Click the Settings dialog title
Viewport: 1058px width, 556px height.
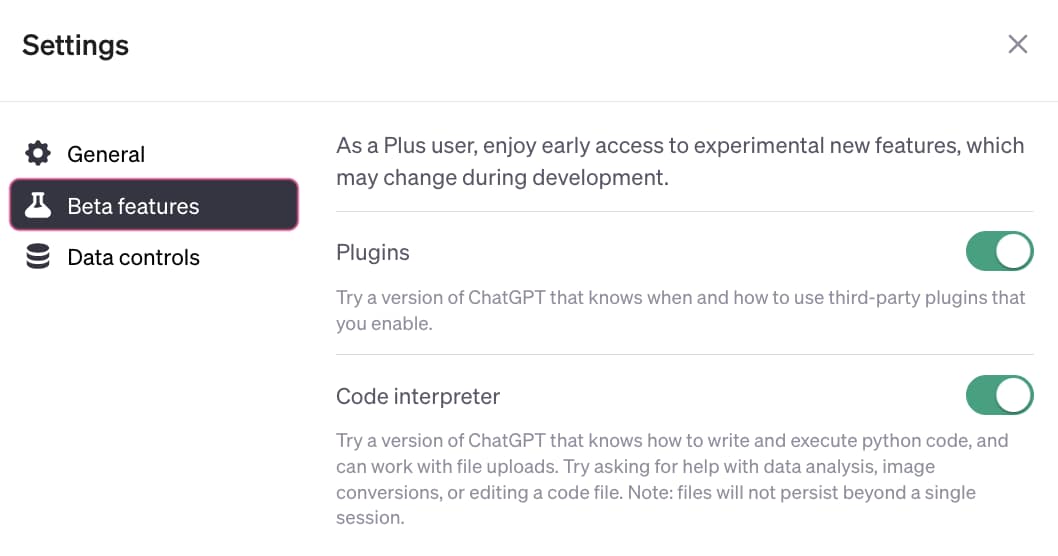pyautogui.click(x=76, y=45)
